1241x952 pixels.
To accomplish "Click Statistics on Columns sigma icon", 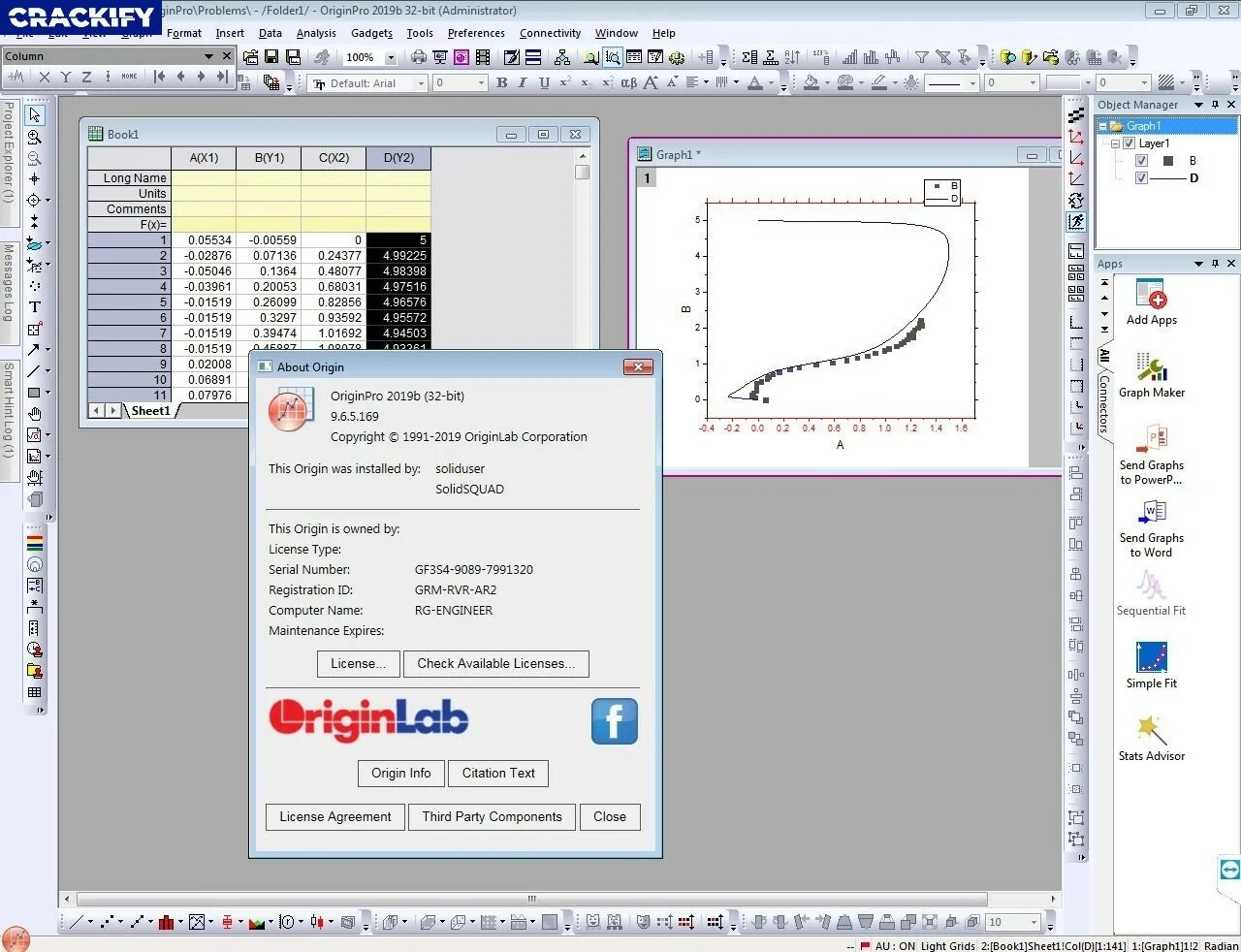I will coord(750,57).
